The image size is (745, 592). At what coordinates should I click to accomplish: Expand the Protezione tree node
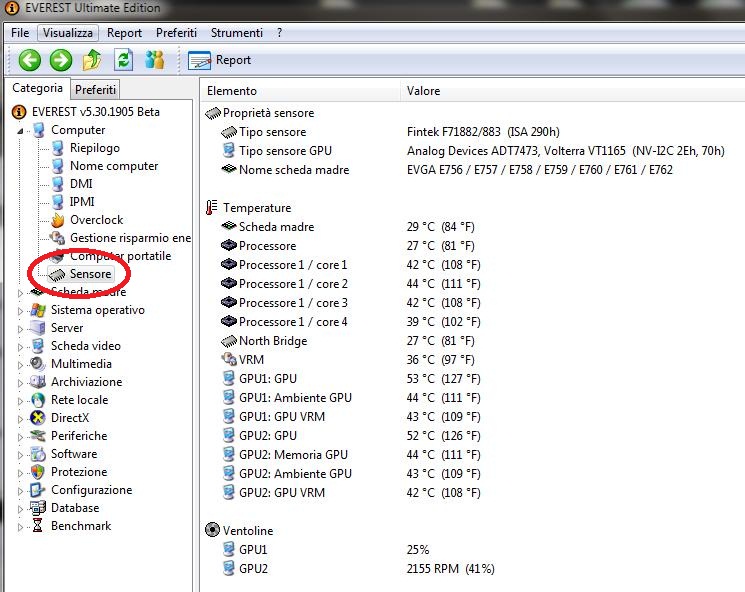click(20, 473)
